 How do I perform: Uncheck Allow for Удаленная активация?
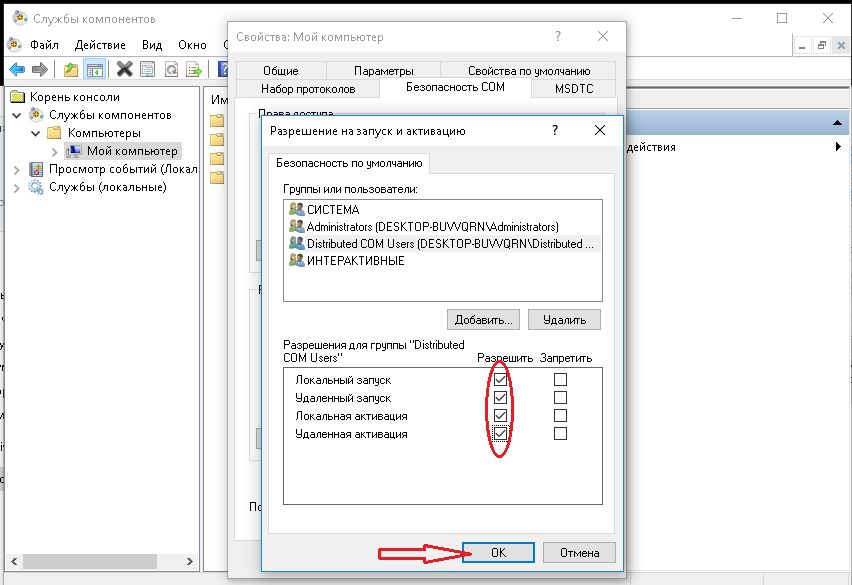point(500,434)
